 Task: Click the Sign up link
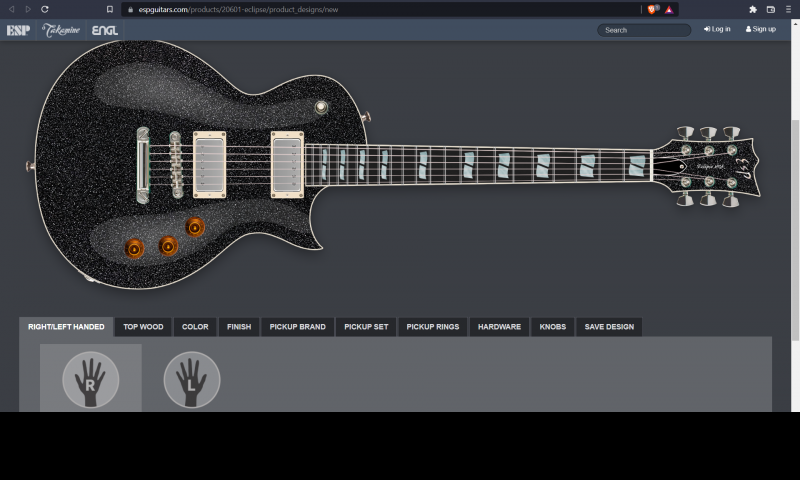[760, 29]
